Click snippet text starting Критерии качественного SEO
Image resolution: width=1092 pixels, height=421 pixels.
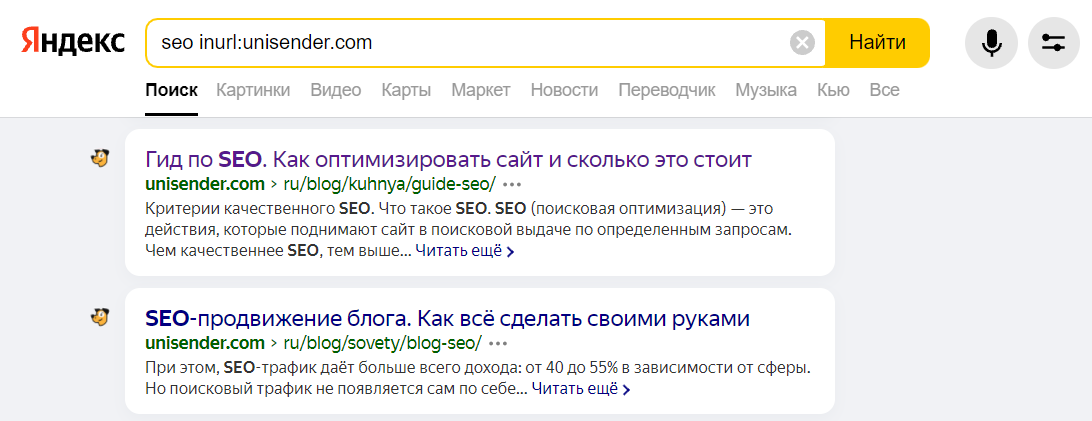click(470, 230)
